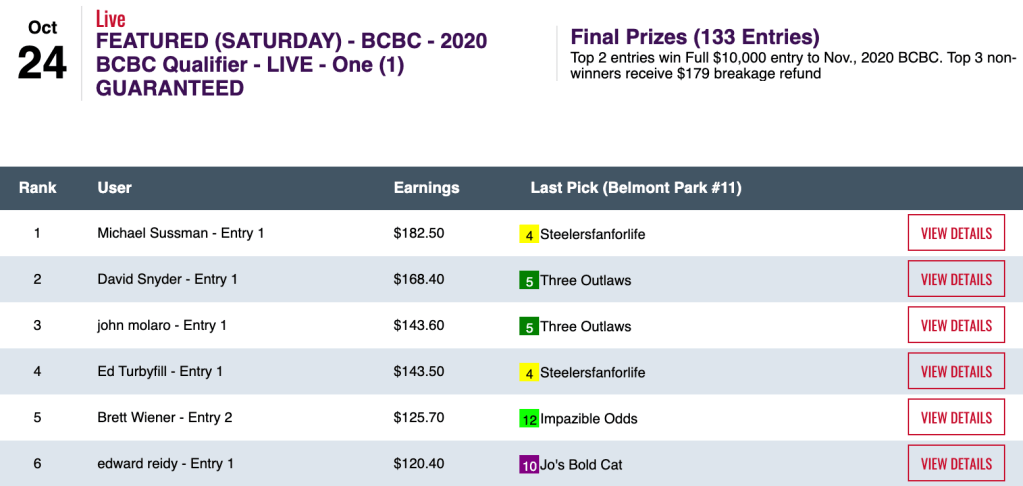Click yellow number 4 badge beside Michael Sussman's pick
The height and width of the screenshot is (486, 1023).
(x=529, y=235)
